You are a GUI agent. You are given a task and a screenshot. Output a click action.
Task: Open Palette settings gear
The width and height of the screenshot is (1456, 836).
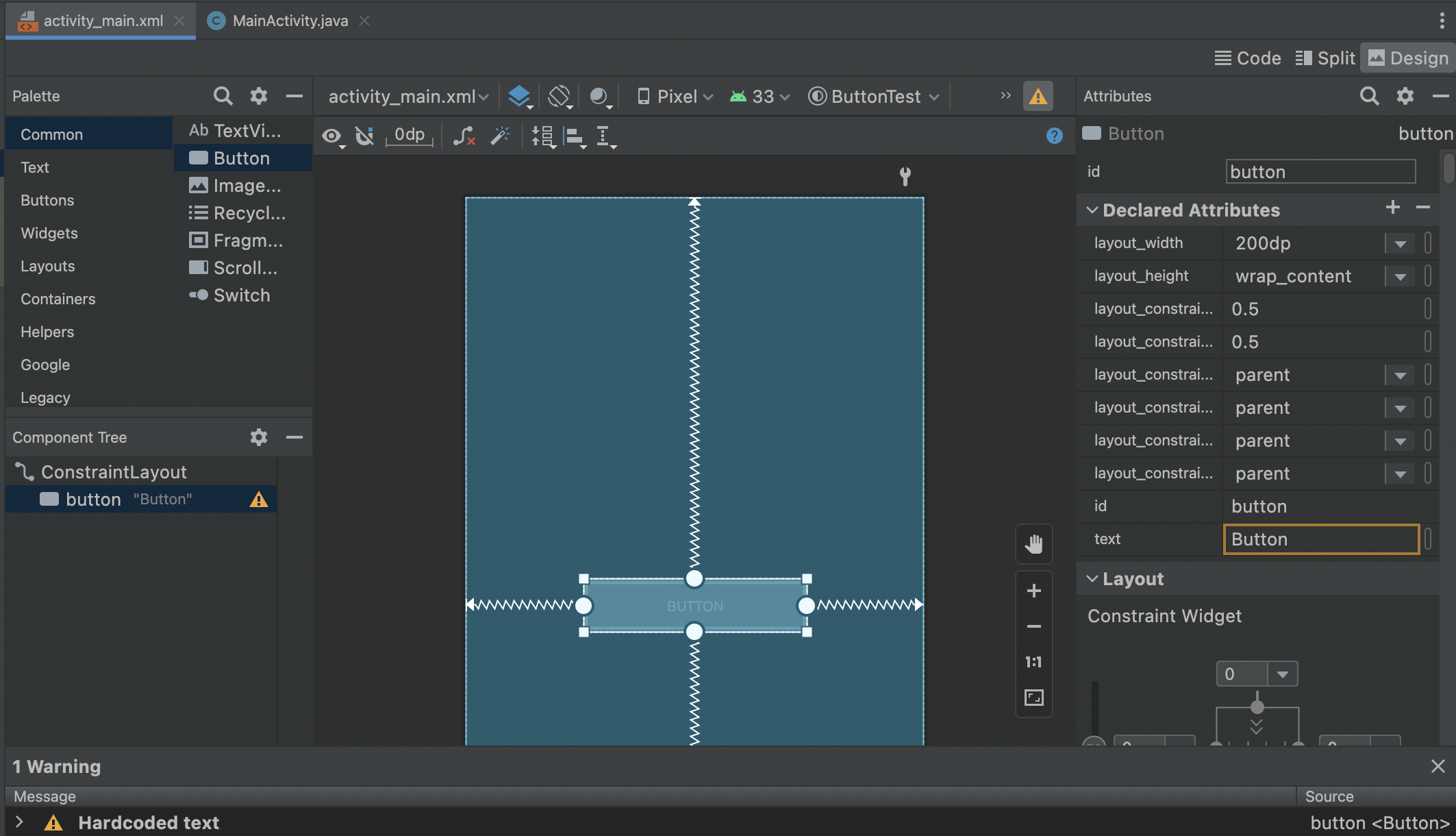click(x=258, y=96)
